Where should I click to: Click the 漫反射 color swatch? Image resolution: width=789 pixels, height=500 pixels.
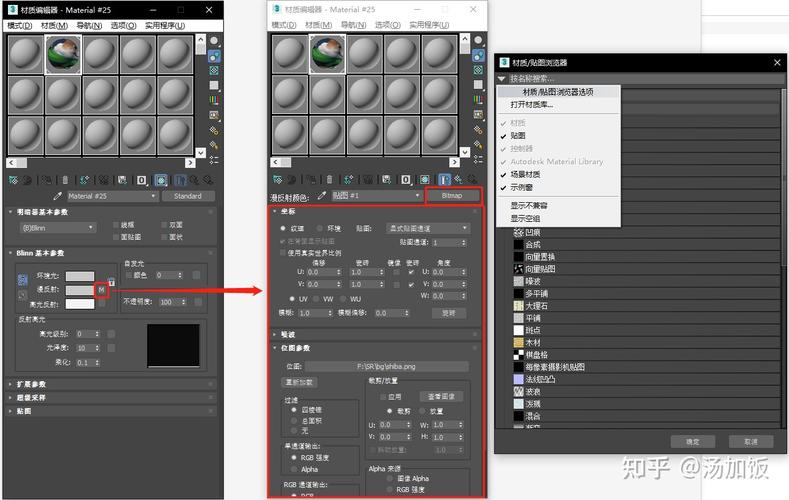[80, 290]
